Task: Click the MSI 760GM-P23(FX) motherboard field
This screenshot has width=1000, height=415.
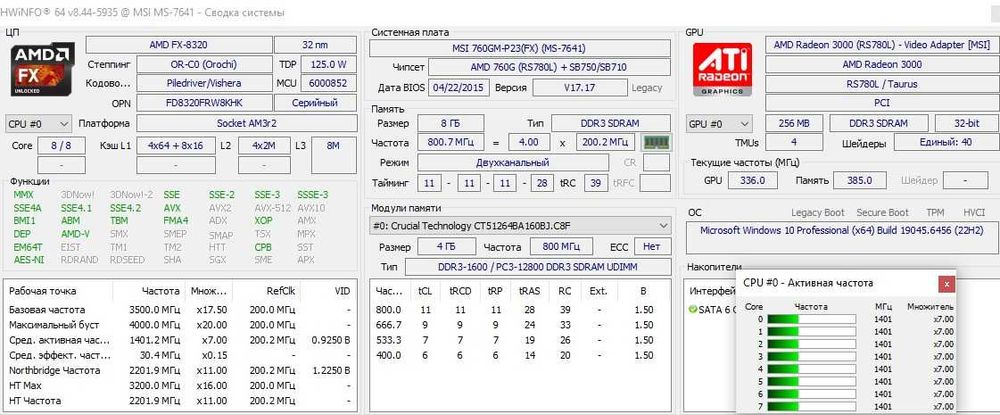Action: tap(520, 48)
